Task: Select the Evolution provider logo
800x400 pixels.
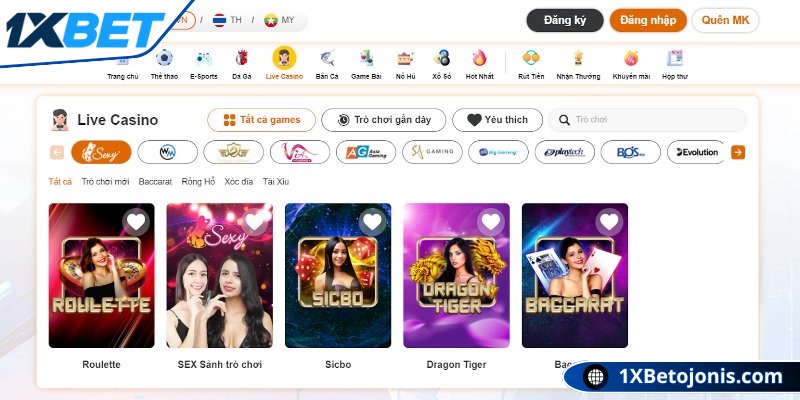Action: click(696, 152)
